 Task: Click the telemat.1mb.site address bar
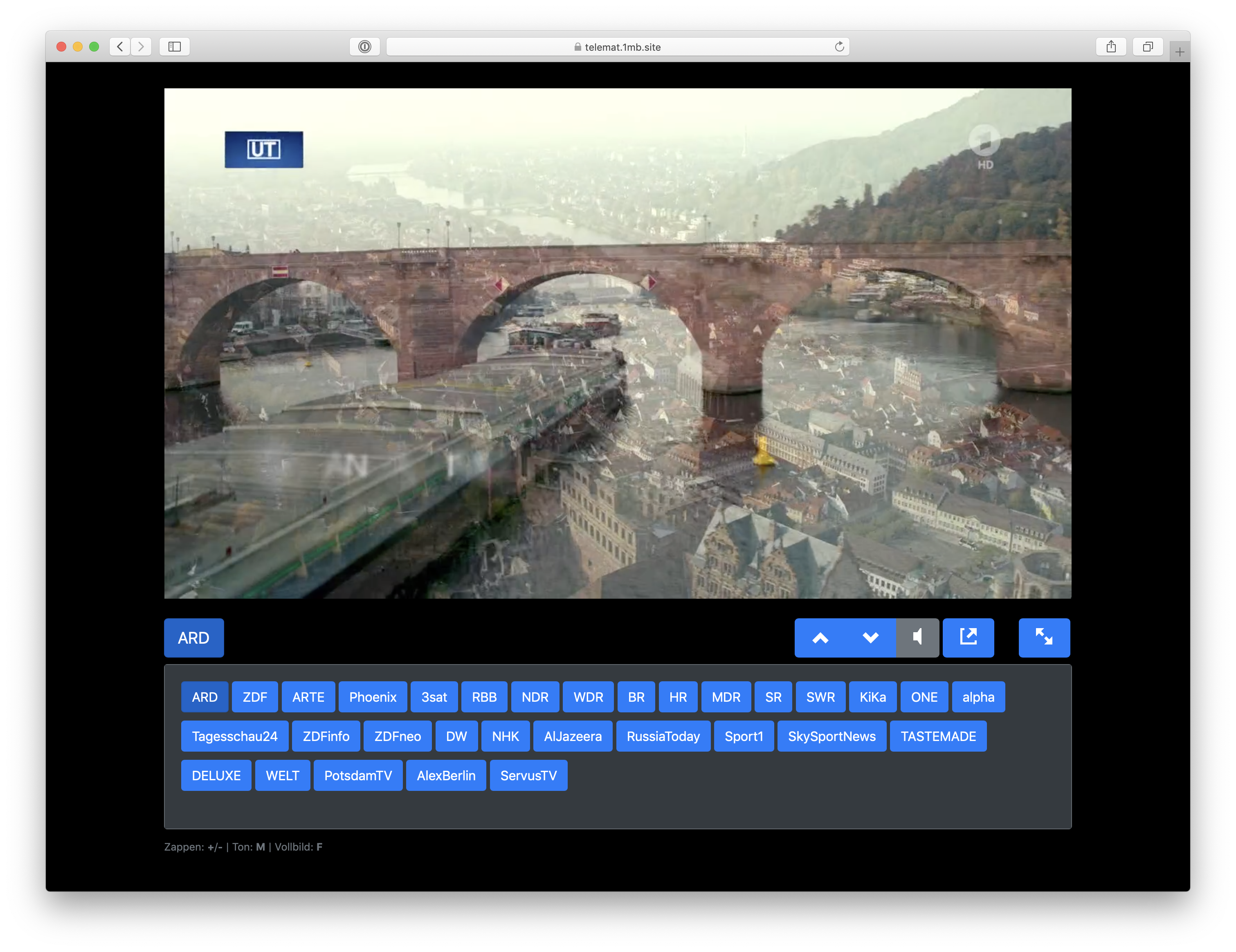(617, 46)
